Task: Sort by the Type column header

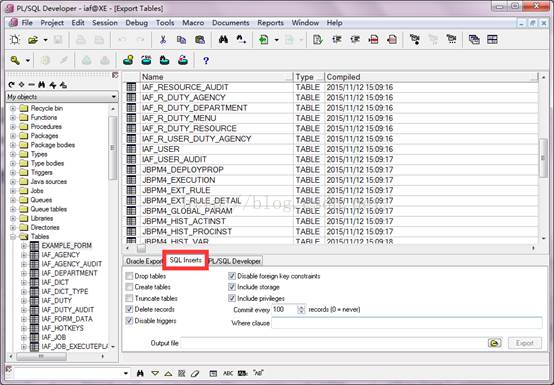Action: [x=309, y=77]
